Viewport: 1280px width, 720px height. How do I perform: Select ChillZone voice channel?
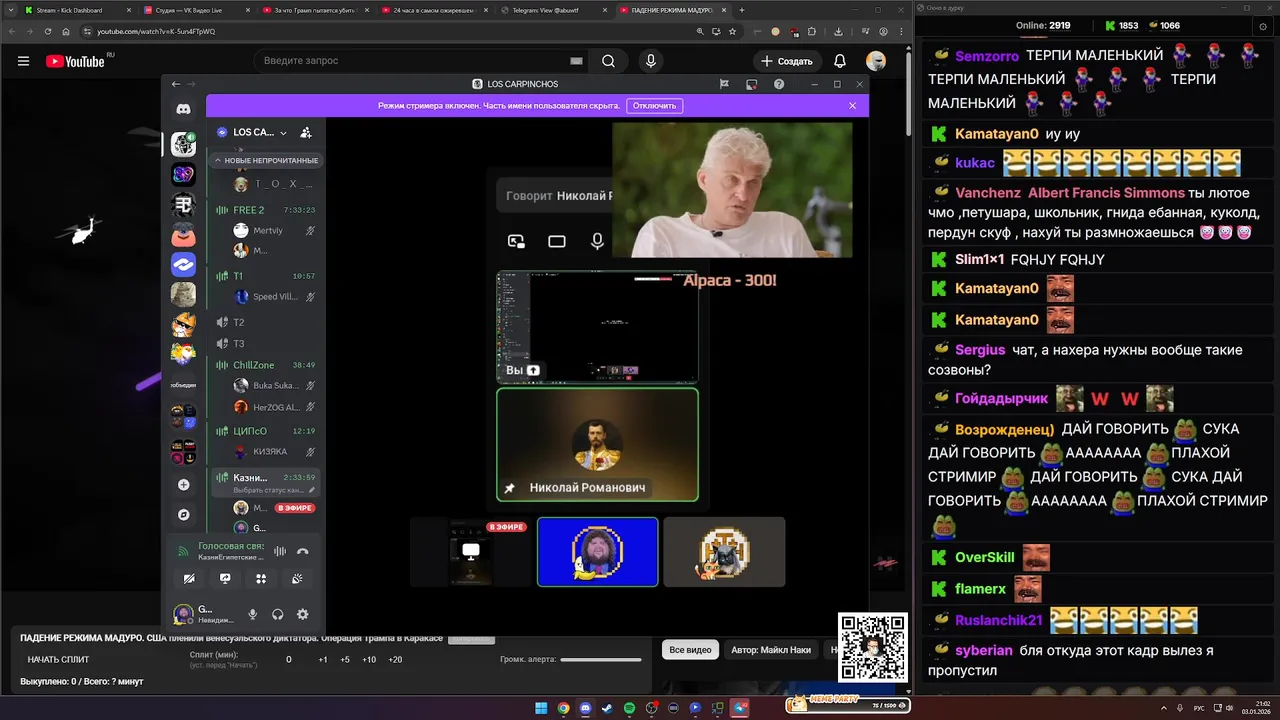tap(265, 365)
